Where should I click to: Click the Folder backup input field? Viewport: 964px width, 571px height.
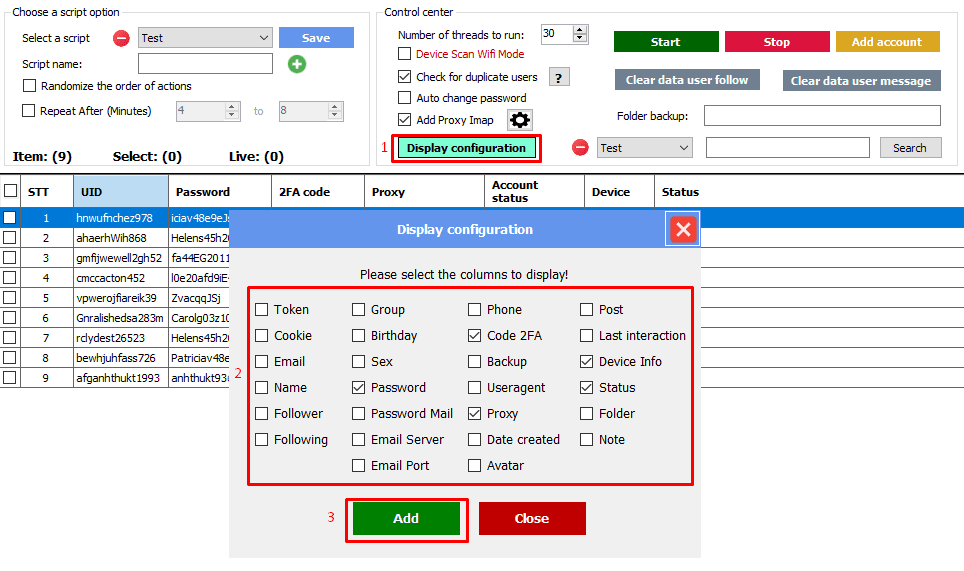pos(822,116)
